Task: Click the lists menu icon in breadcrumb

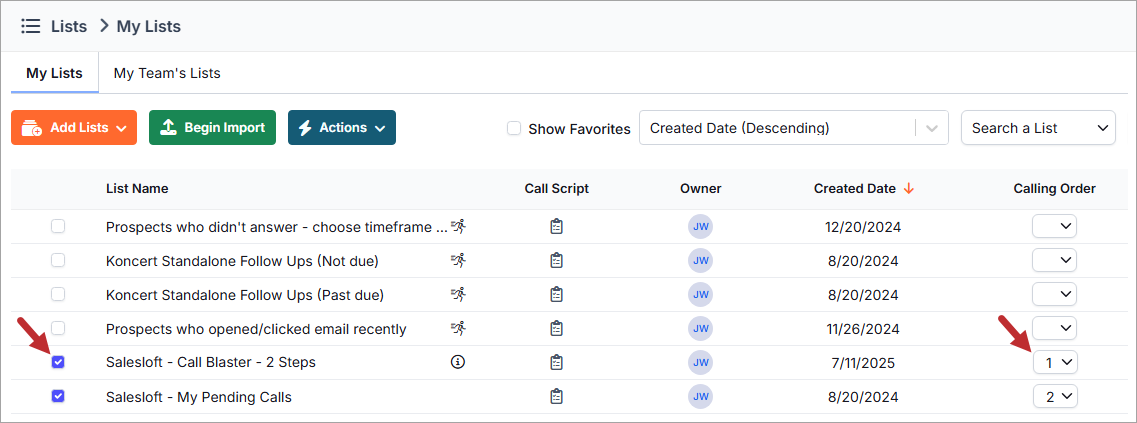Action: coord(30,26)
